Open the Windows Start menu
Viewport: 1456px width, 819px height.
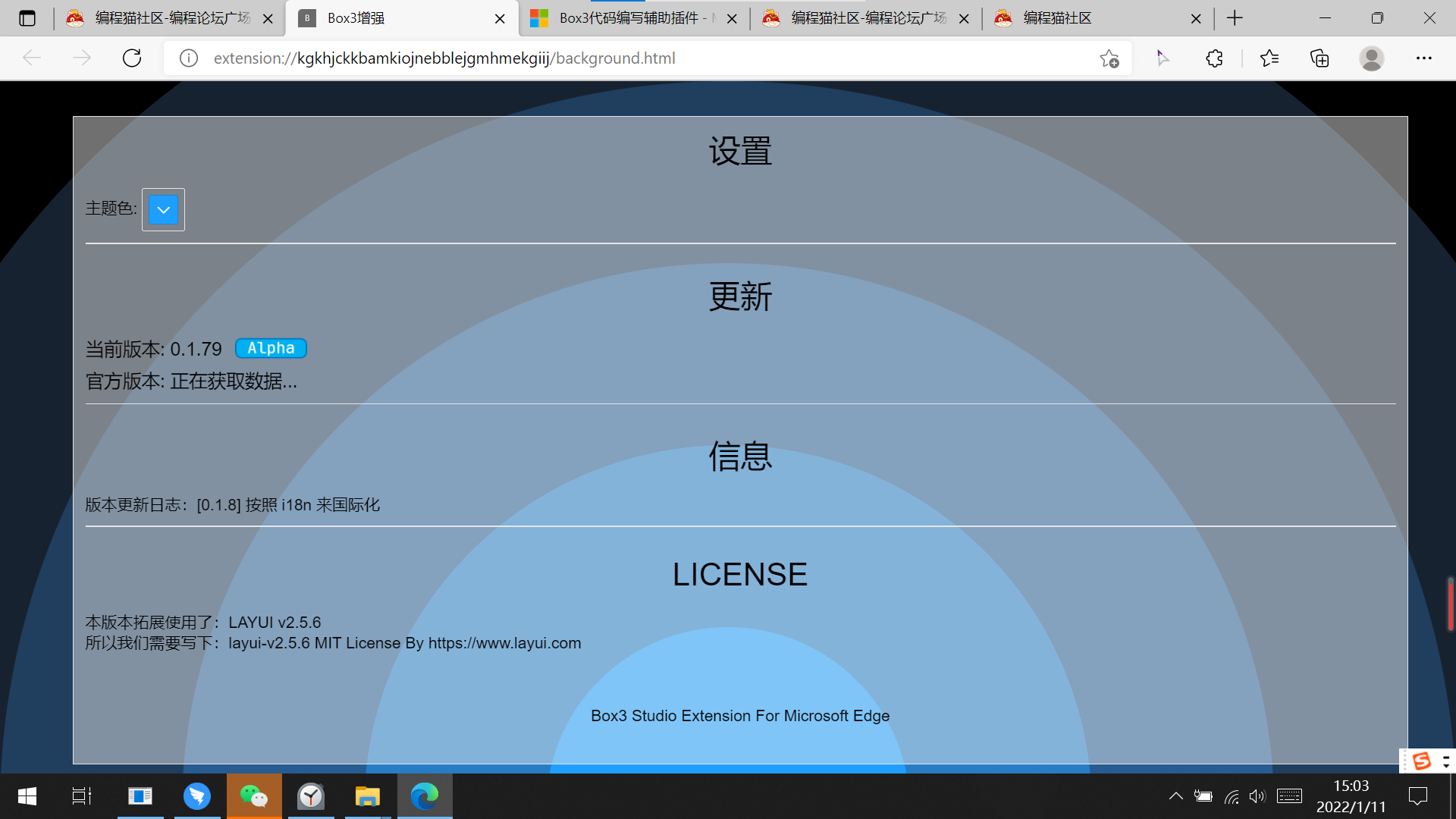pyautogui.click(x=27, y=796)
